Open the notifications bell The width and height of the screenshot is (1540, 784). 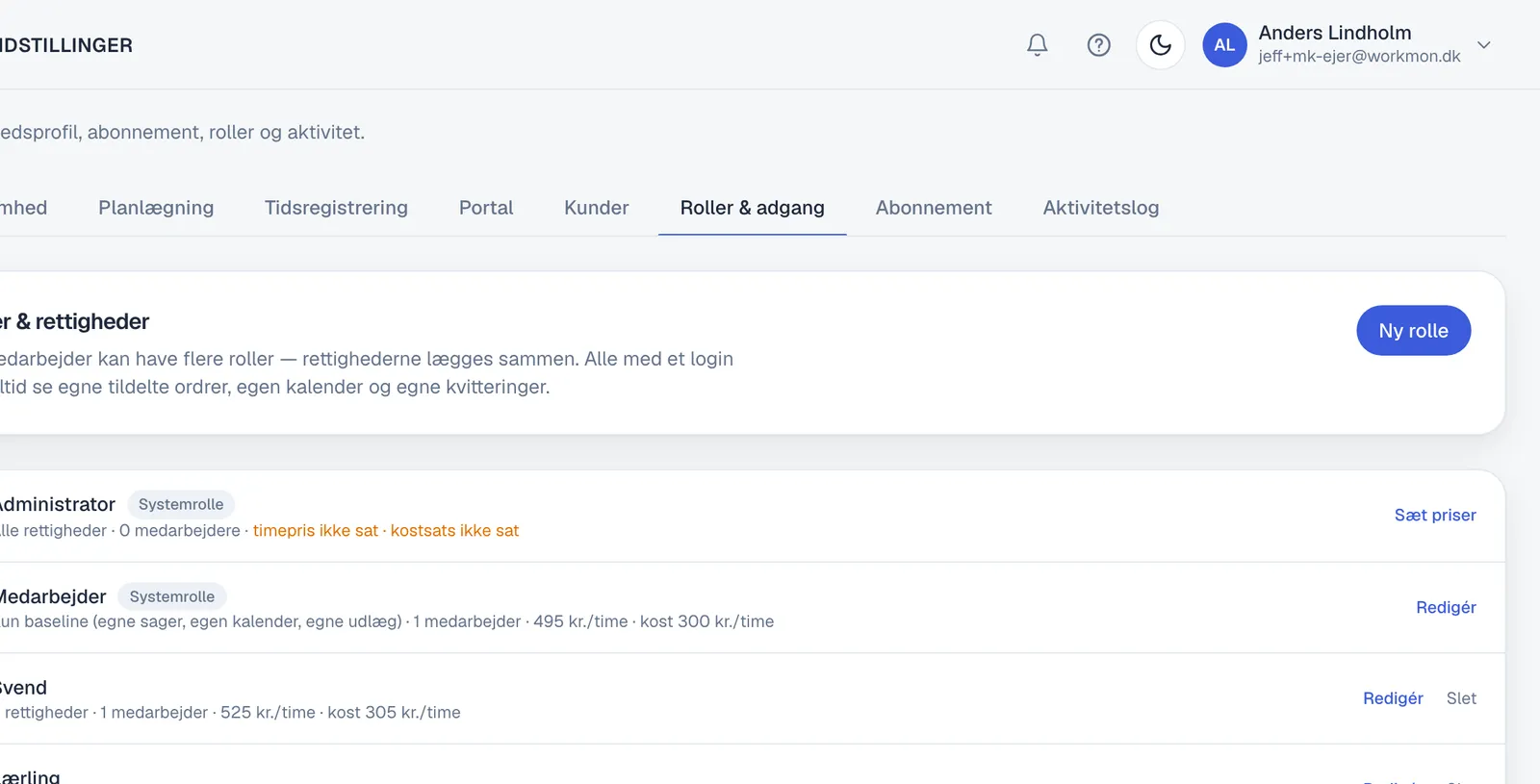point(1037,45)
